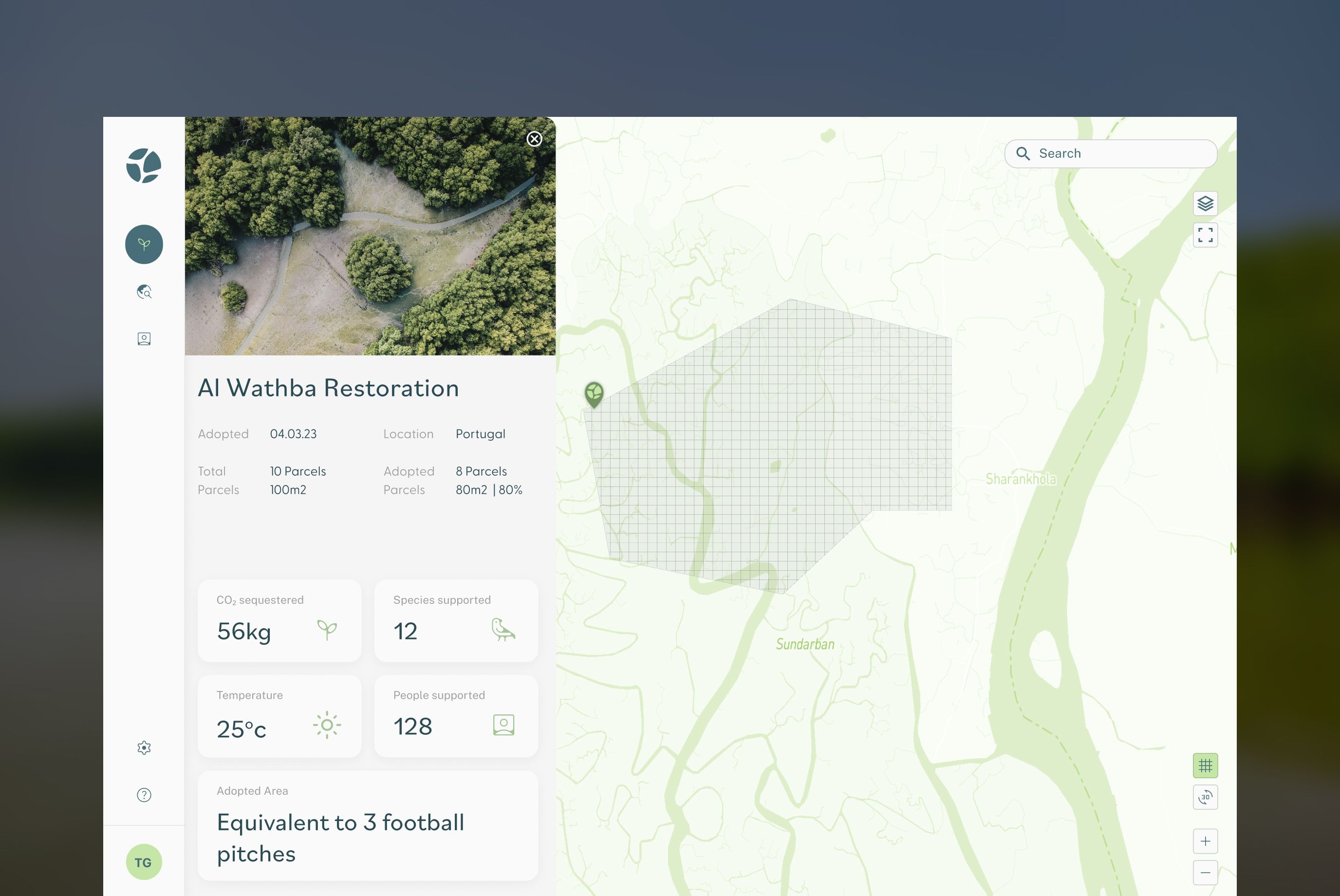Open the globe search sidebar icon
Viewport: 1340px width, 896px height.
(144, 292)
